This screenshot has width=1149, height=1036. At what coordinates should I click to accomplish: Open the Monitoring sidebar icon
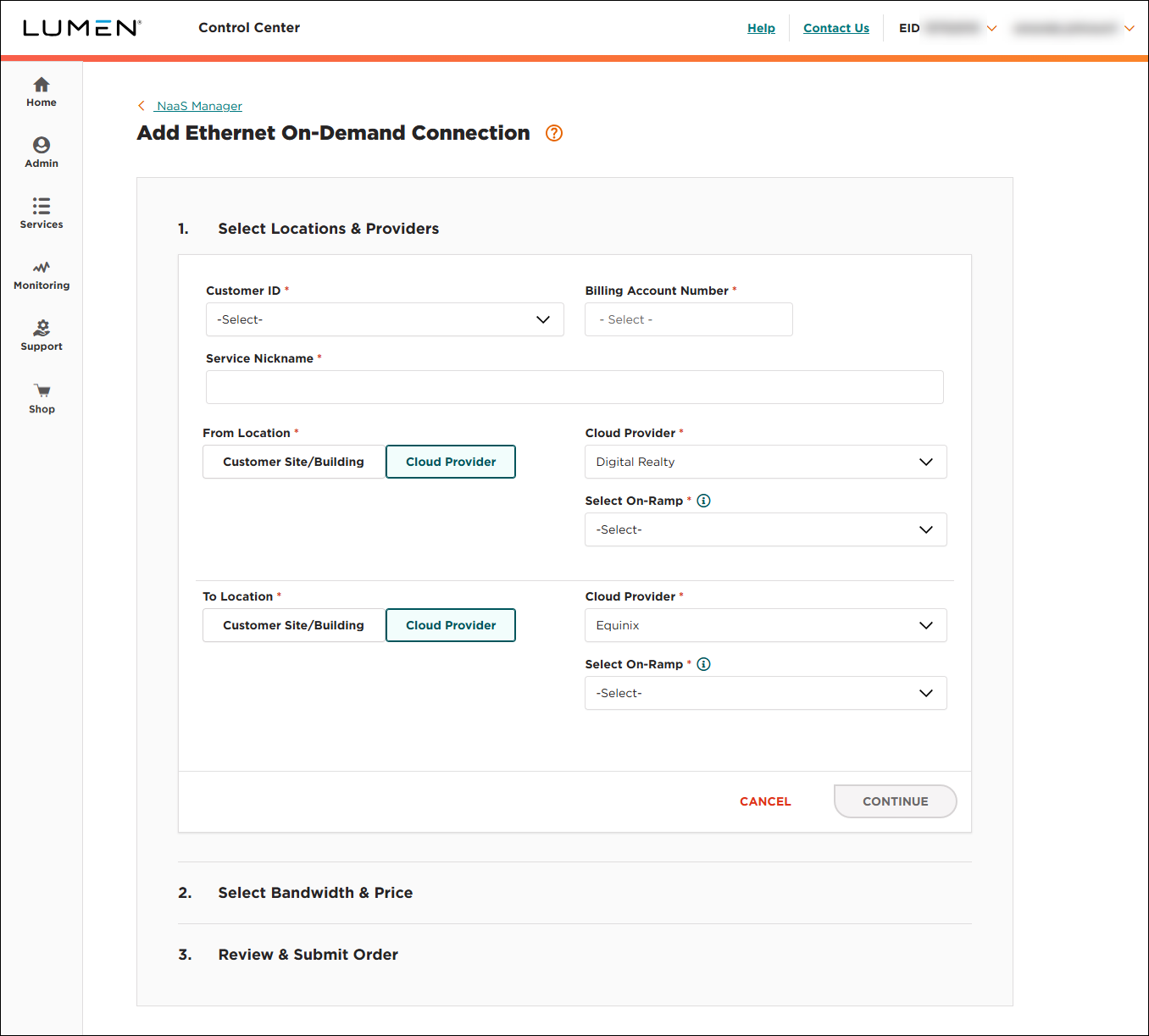click(42, 268)
